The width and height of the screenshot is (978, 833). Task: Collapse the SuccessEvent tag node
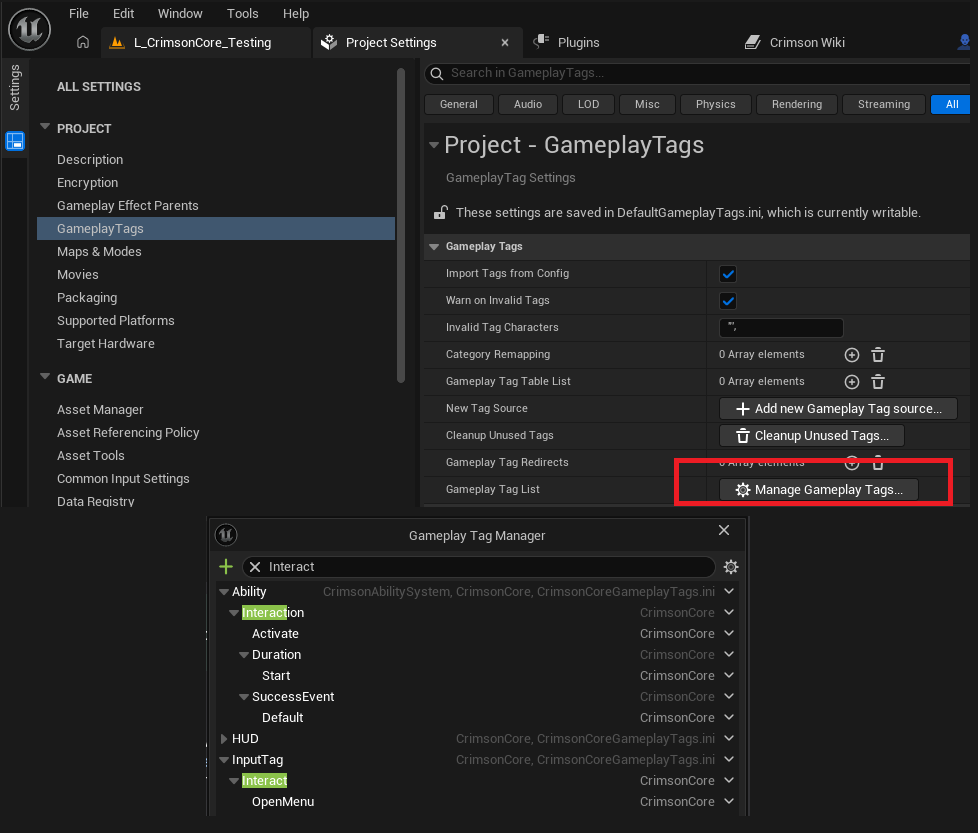pyautogui.click(x=244, y=697)
